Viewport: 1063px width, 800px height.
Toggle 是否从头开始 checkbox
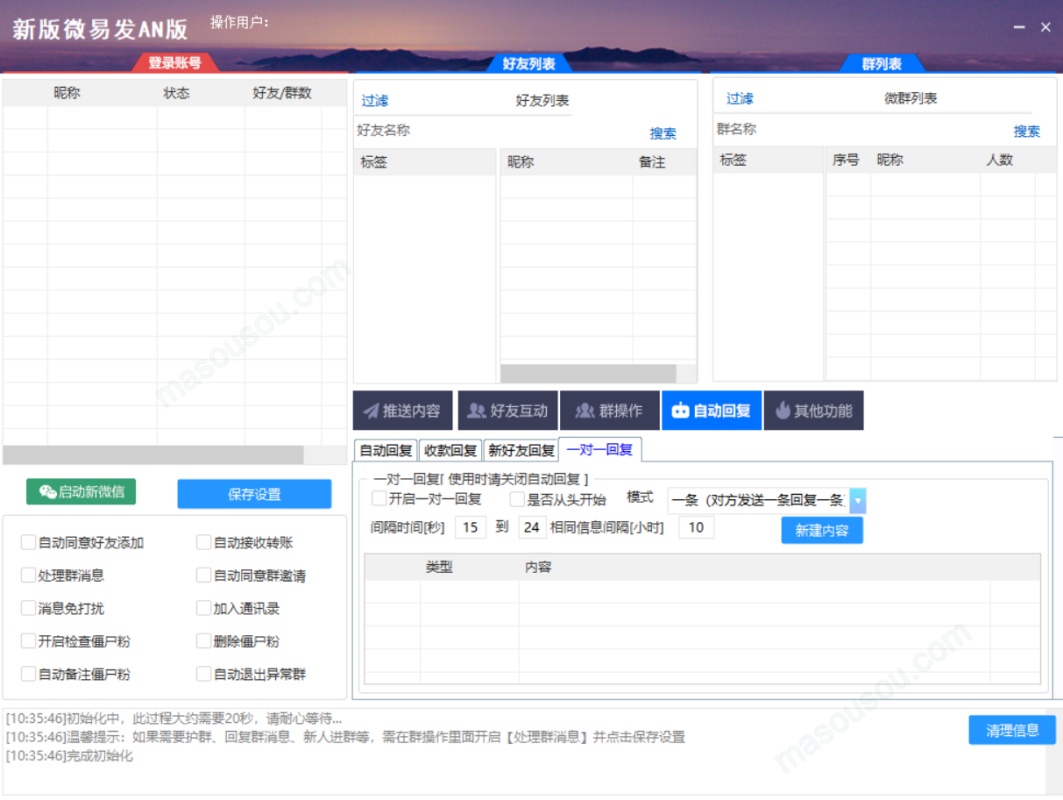click(517, 500)
